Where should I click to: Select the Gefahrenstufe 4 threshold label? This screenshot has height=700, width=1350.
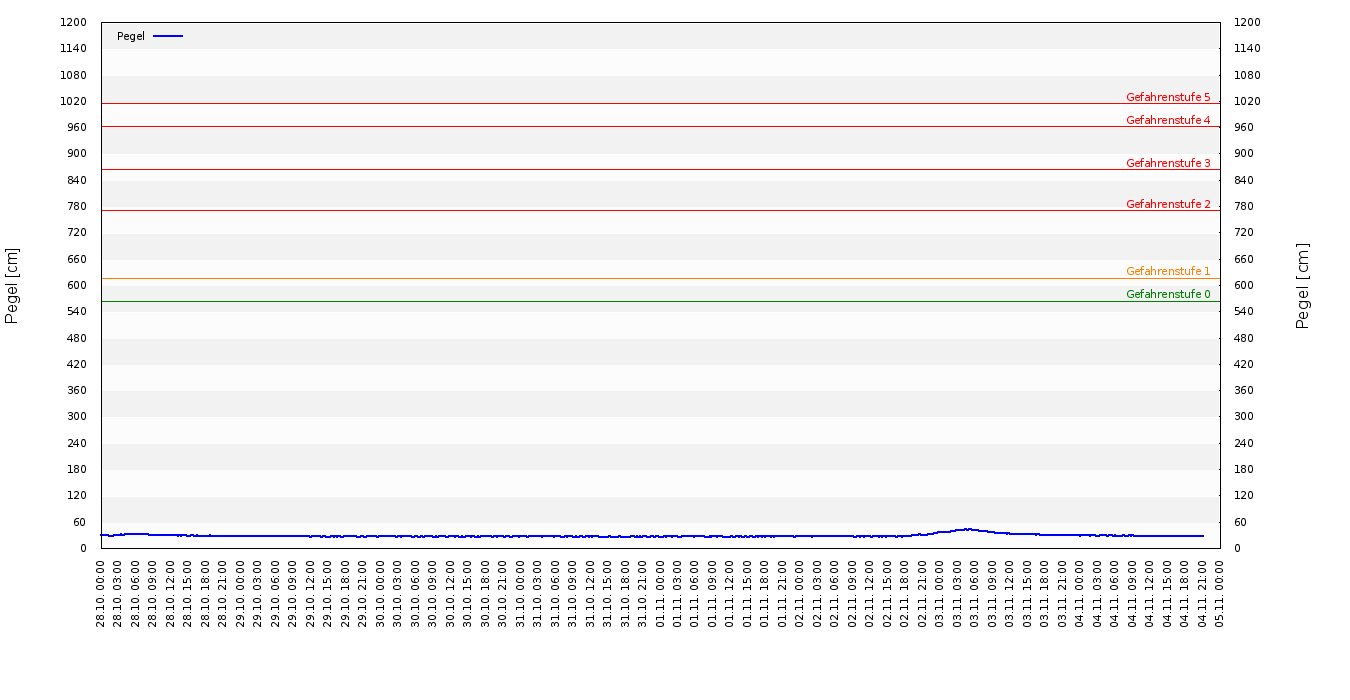tap(1168, 120)
